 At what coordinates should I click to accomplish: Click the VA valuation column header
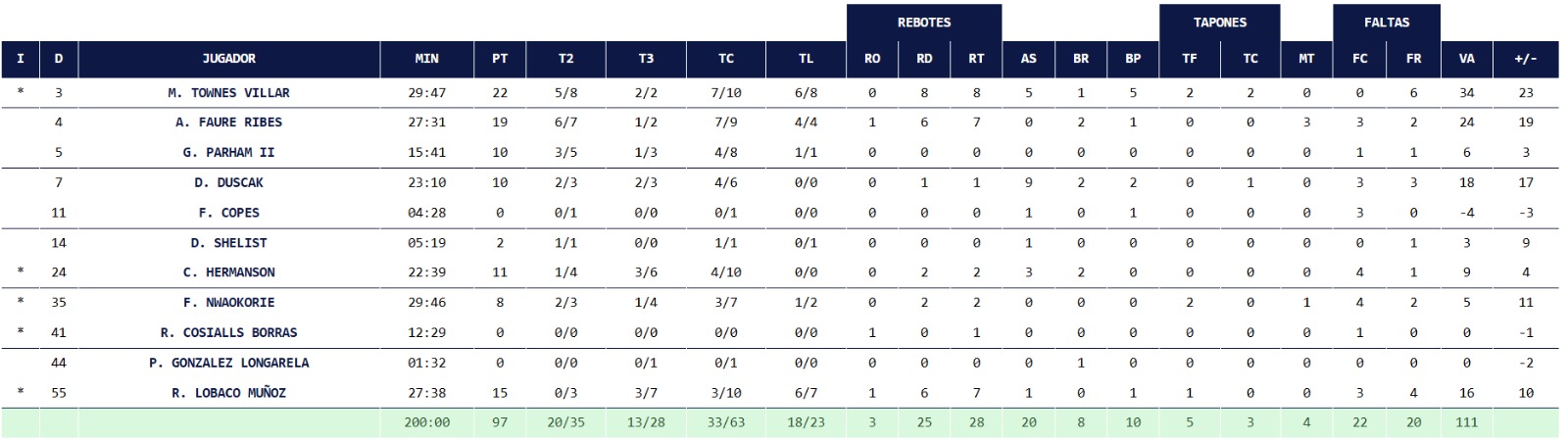[1466, 59]
